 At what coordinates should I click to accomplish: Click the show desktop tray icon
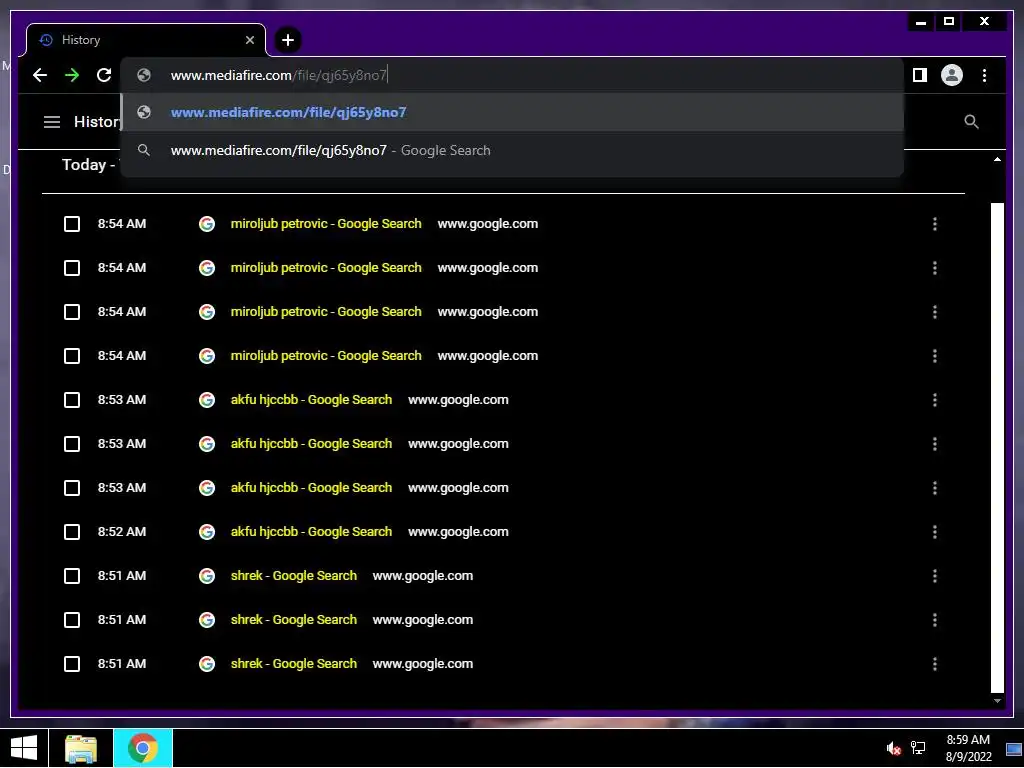(x=1014, y=749)
